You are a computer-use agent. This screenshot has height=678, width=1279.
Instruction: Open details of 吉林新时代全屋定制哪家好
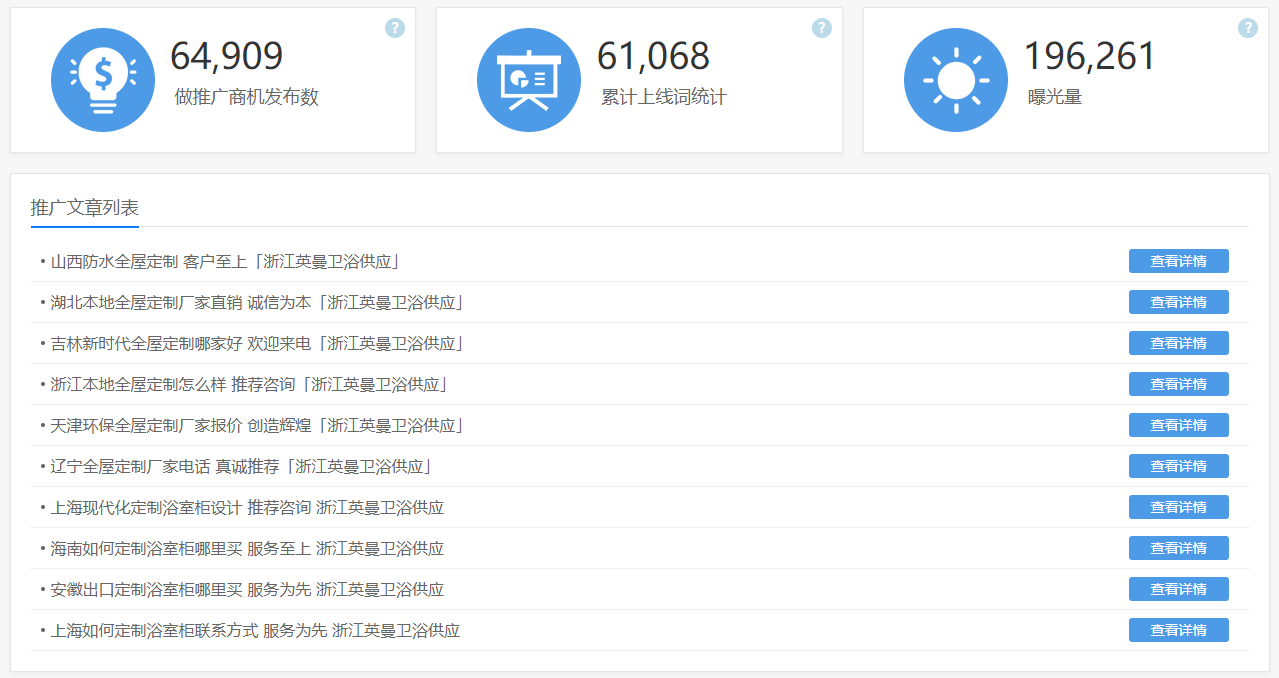[x=1178, y=343]
